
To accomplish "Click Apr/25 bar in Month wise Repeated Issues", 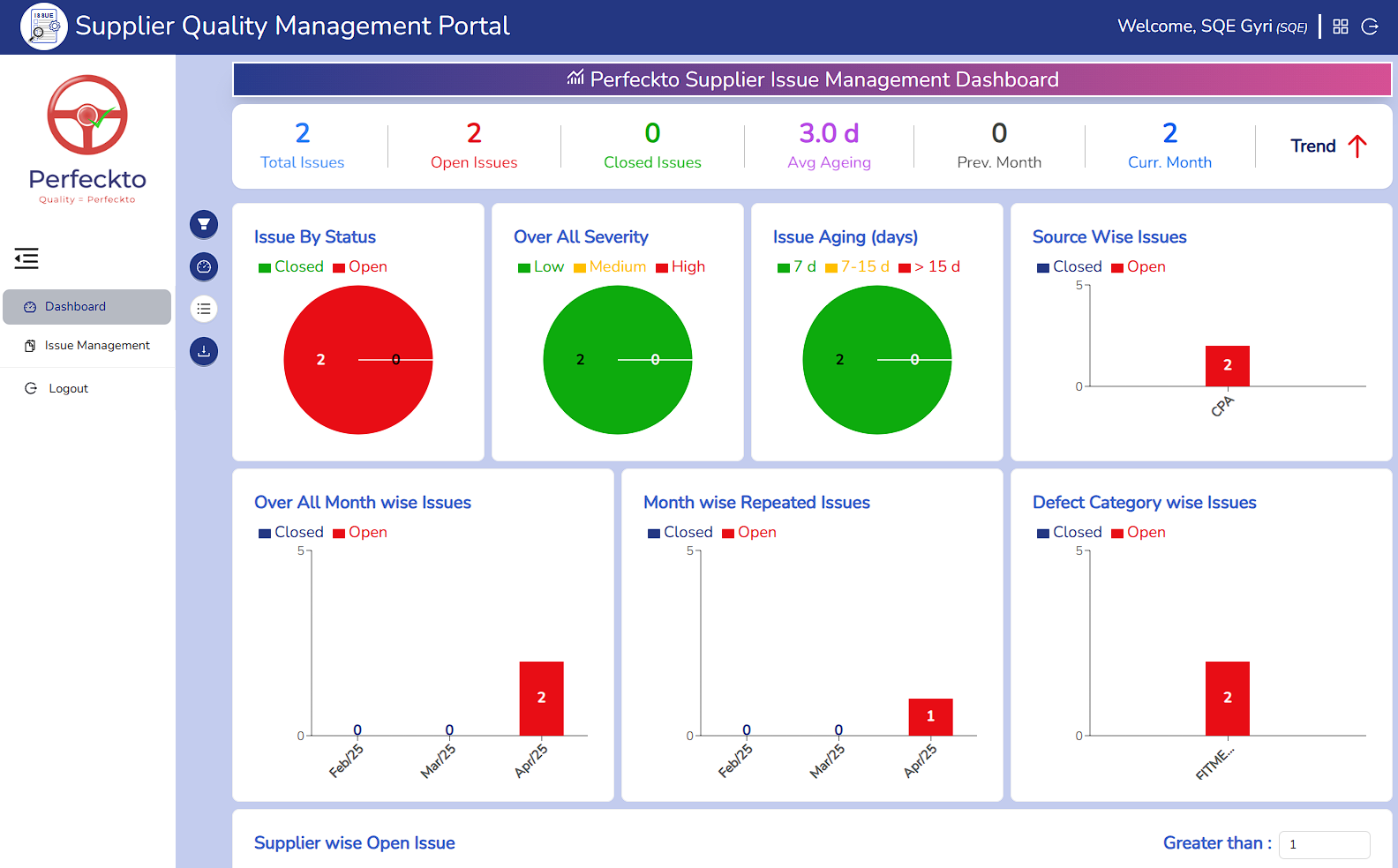I will (930, 717).
